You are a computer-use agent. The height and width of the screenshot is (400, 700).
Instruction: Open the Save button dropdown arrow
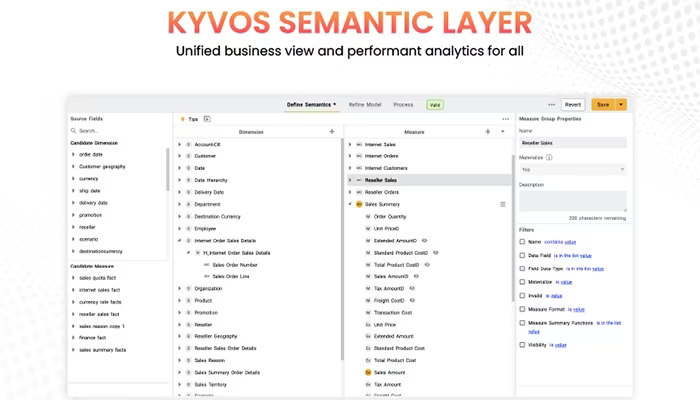click(621, 104)
